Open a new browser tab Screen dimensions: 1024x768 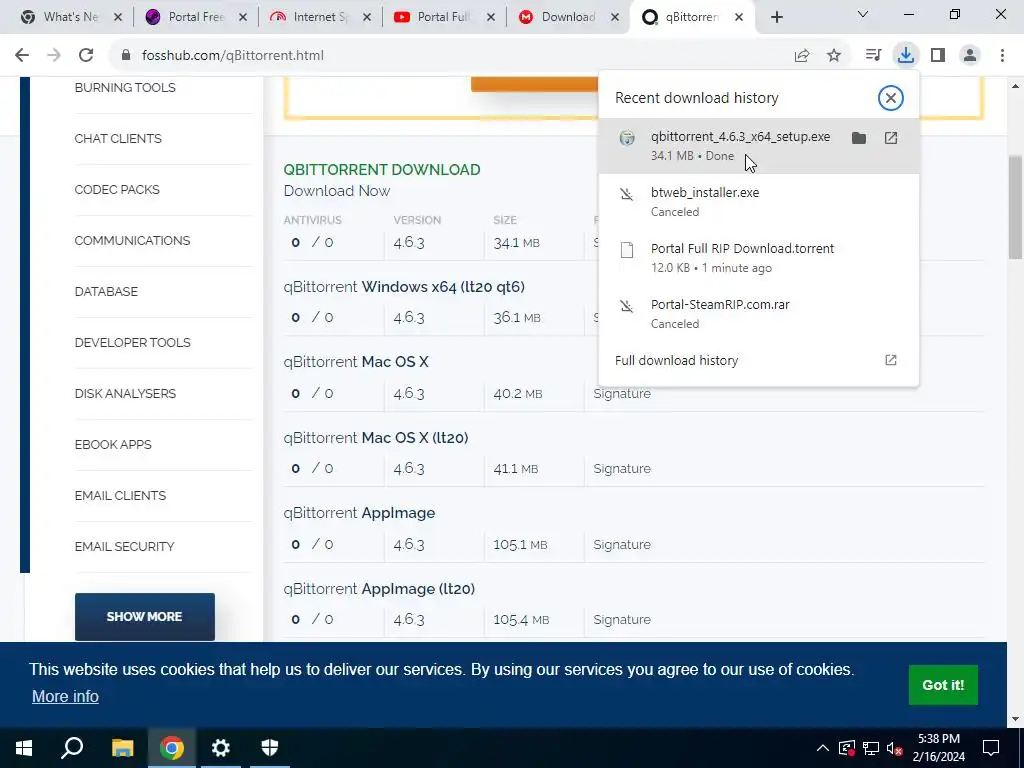coord(776,17)
